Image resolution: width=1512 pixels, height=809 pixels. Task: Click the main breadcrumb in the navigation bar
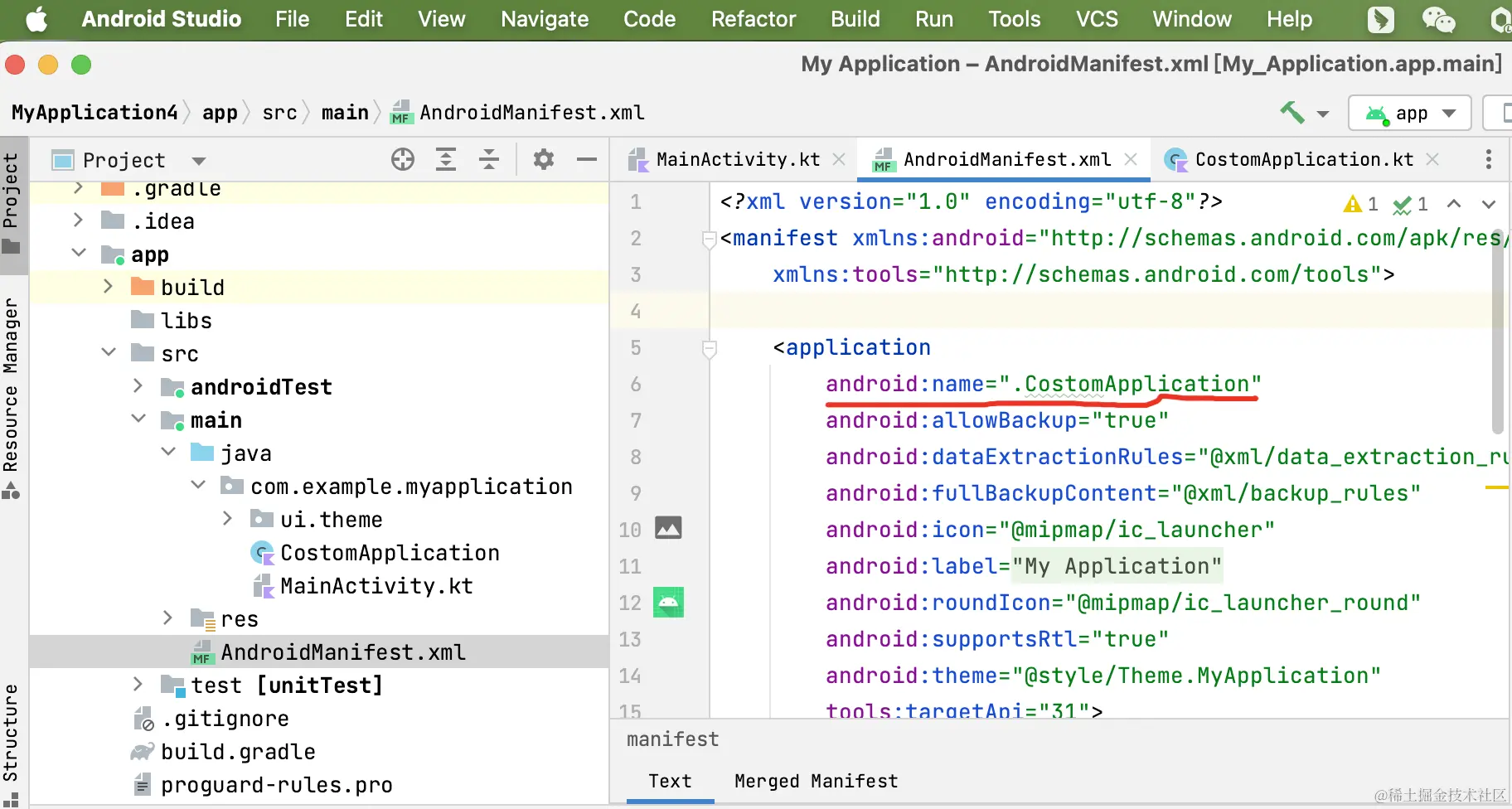(x=345, y=113)
